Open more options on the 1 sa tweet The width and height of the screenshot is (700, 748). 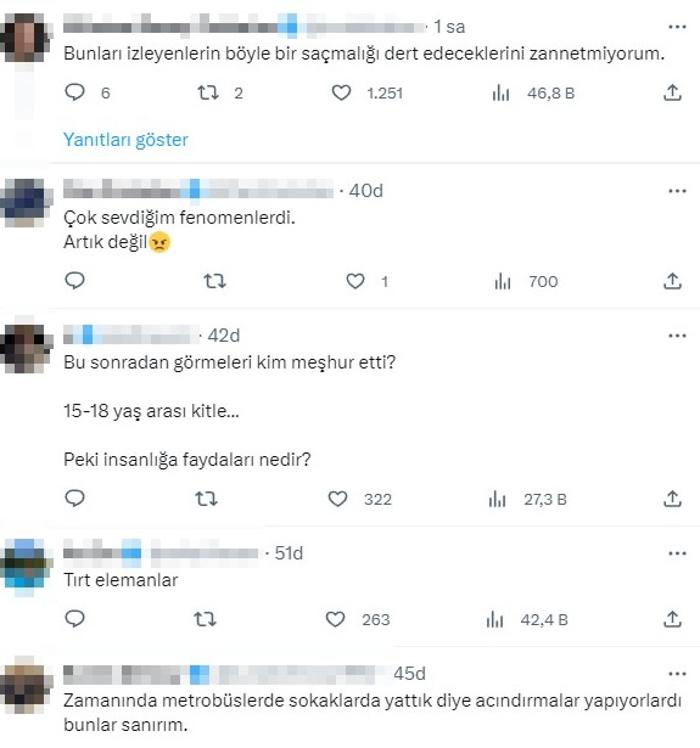pos(677,27)
